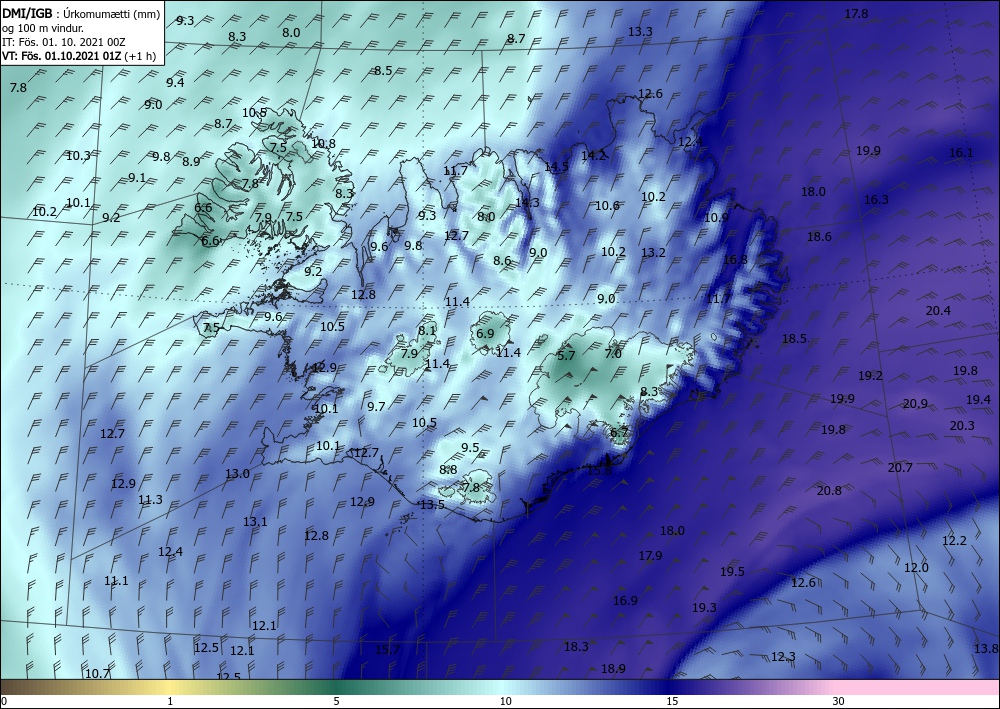Click the DMI/IGB title label
1000x709 pixels.
pos(27,14)
